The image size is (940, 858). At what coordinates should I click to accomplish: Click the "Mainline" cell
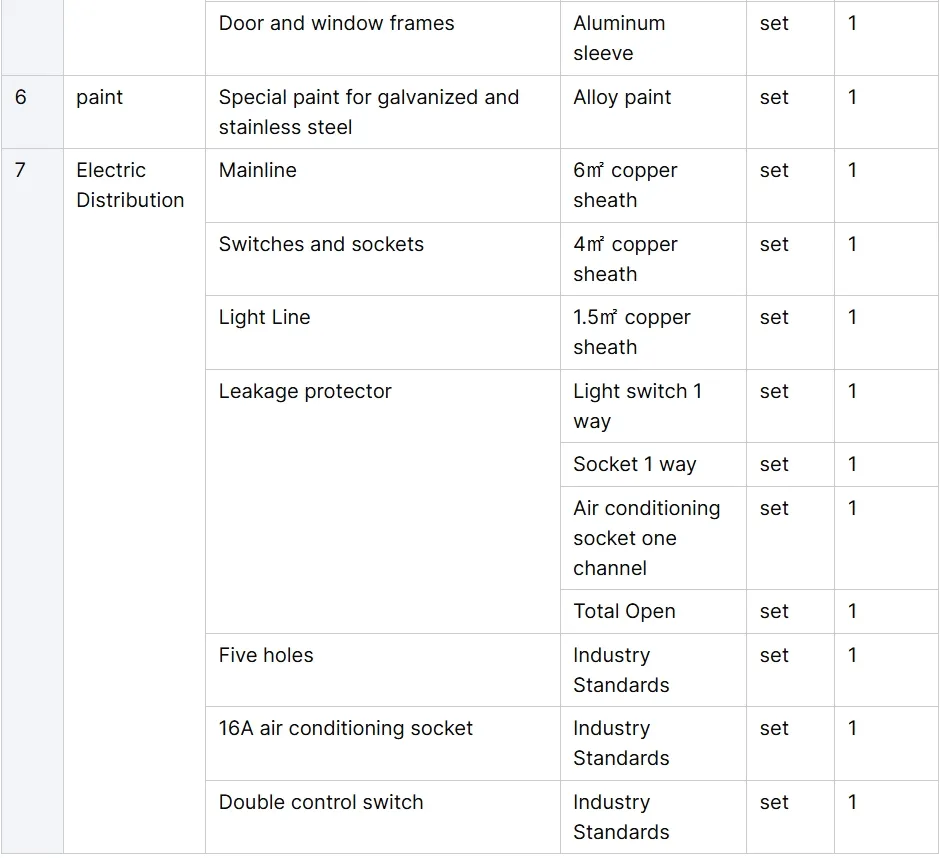[x=258, y=171]
